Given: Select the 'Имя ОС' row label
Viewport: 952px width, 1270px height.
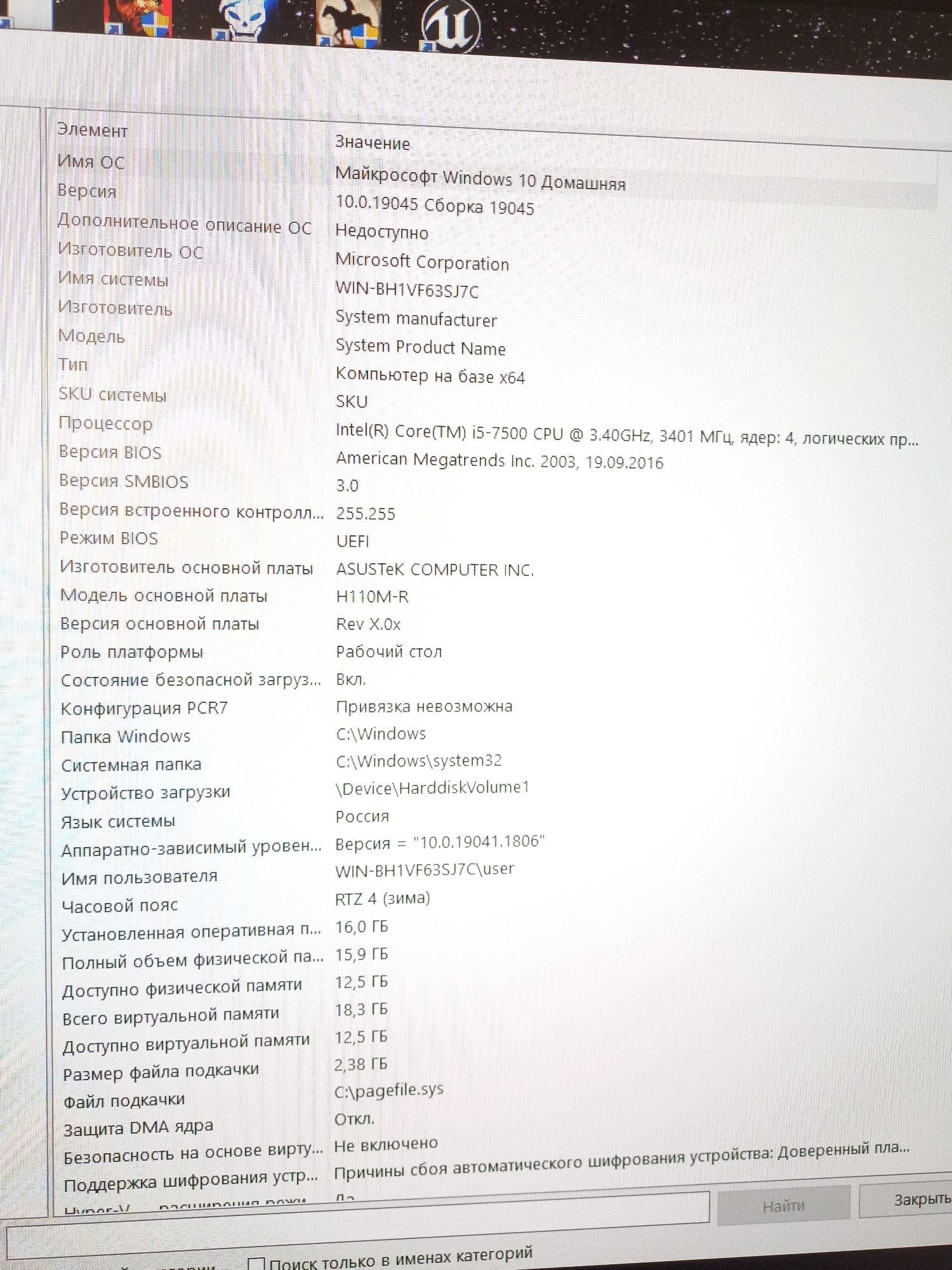Looking at the screenshot, I should click(x=91, y=161).
